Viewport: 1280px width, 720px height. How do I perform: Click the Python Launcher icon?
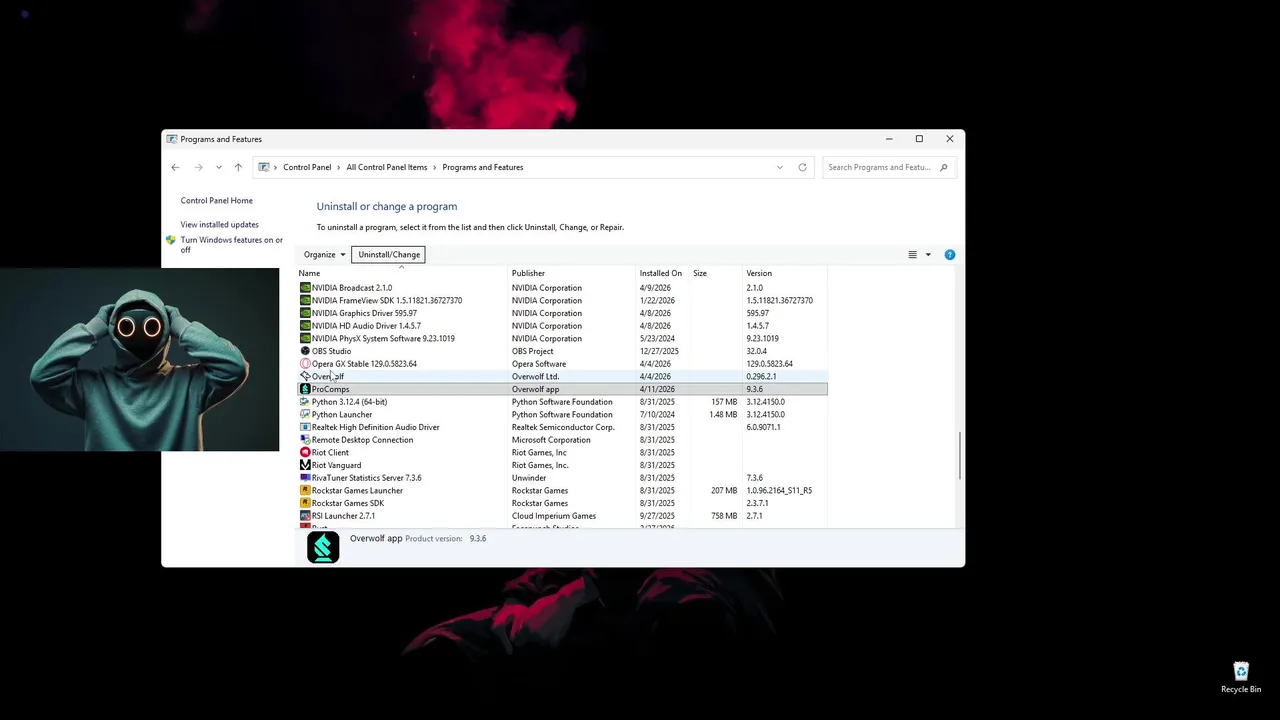305,414
